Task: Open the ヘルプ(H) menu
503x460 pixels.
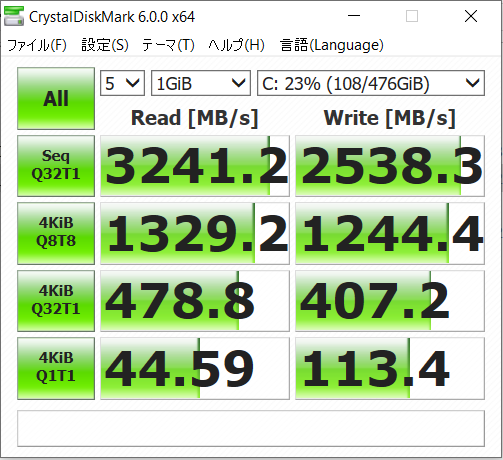Action: coord(236,45)
